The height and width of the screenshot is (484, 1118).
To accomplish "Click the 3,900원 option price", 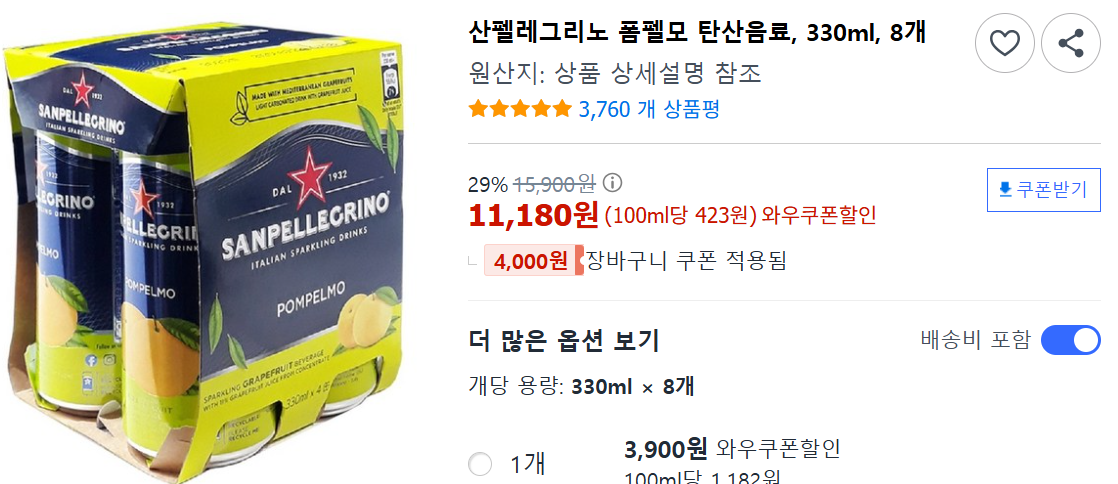I will tap(665, 449).
